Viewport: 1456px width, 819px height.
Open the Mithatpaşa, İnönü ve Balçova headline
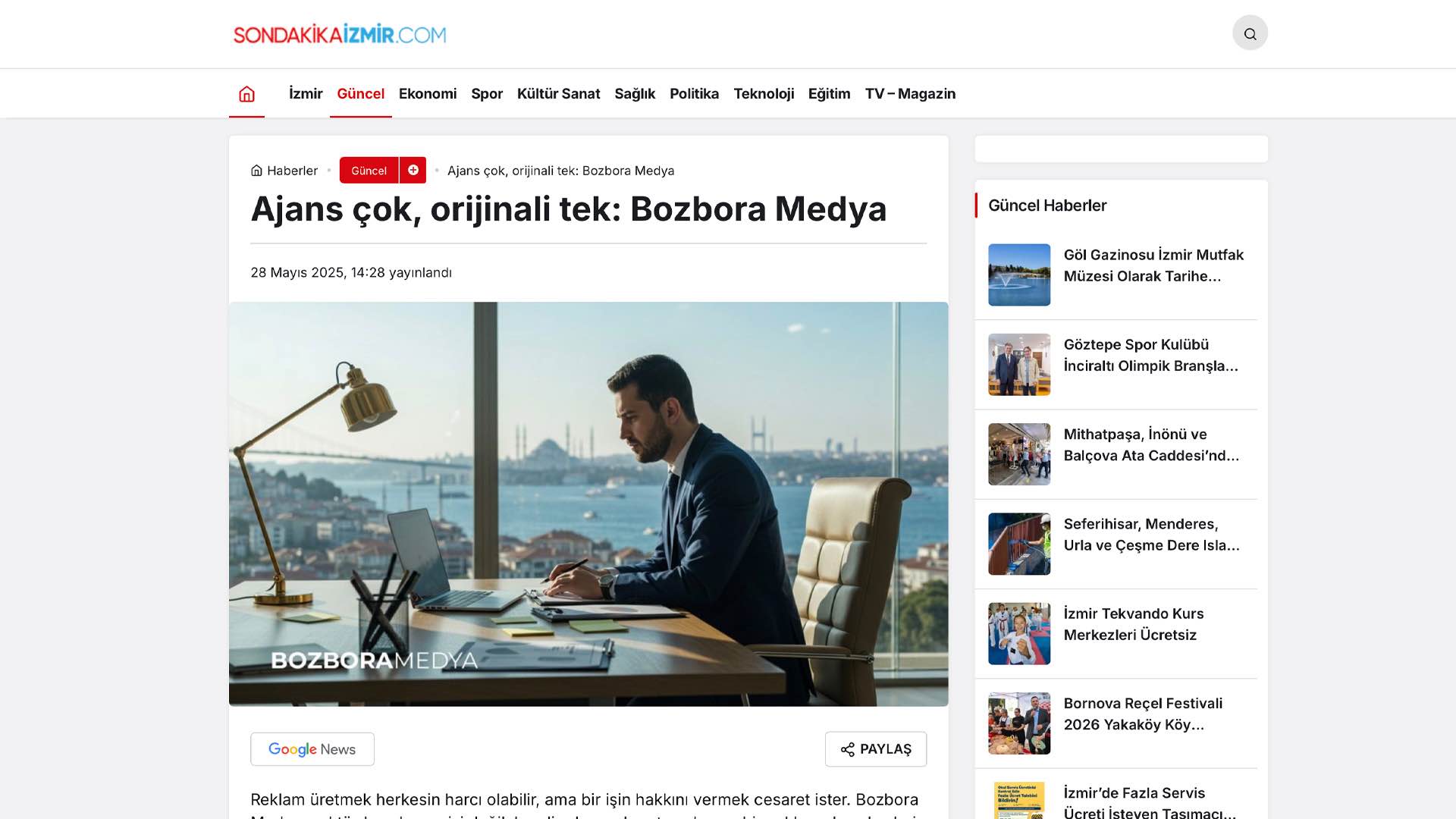(x=1151, y=445)
